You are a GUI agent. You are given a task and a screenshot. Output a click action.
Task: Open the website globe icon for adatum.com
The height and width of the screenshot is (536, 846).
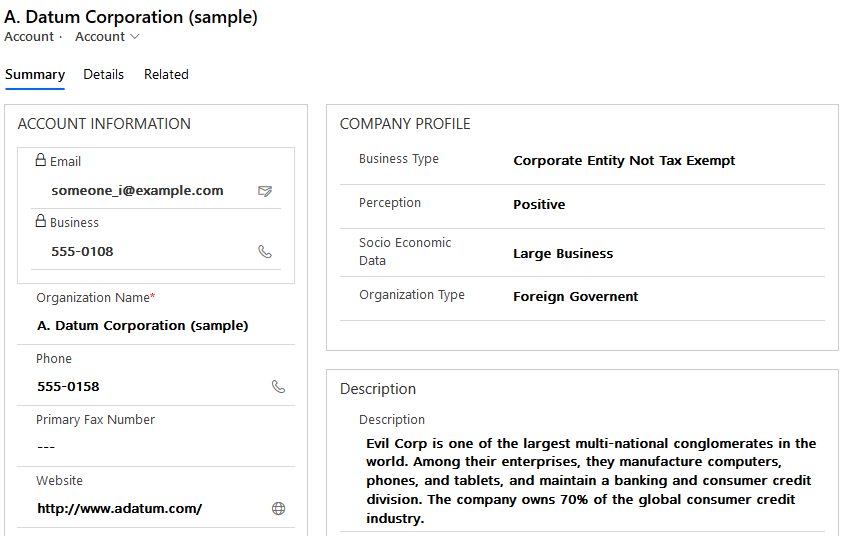pos(278,508)
